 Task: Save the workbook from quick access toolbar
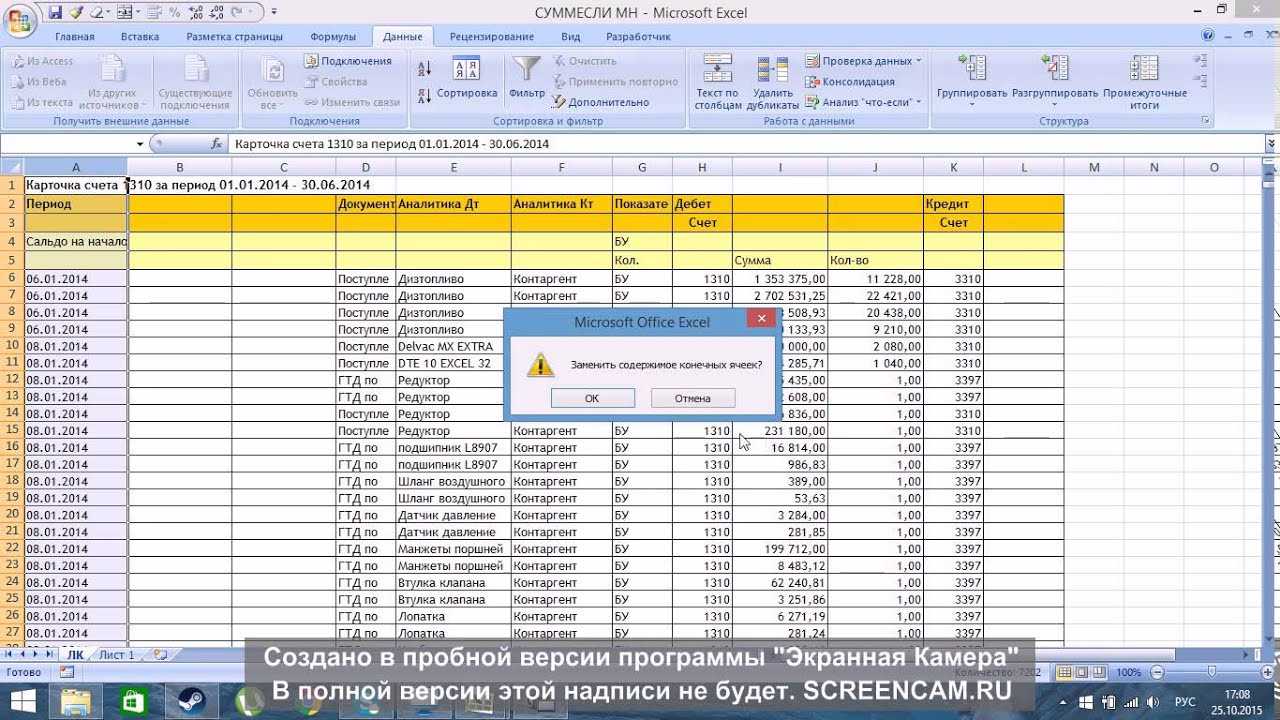coord(55,12)
